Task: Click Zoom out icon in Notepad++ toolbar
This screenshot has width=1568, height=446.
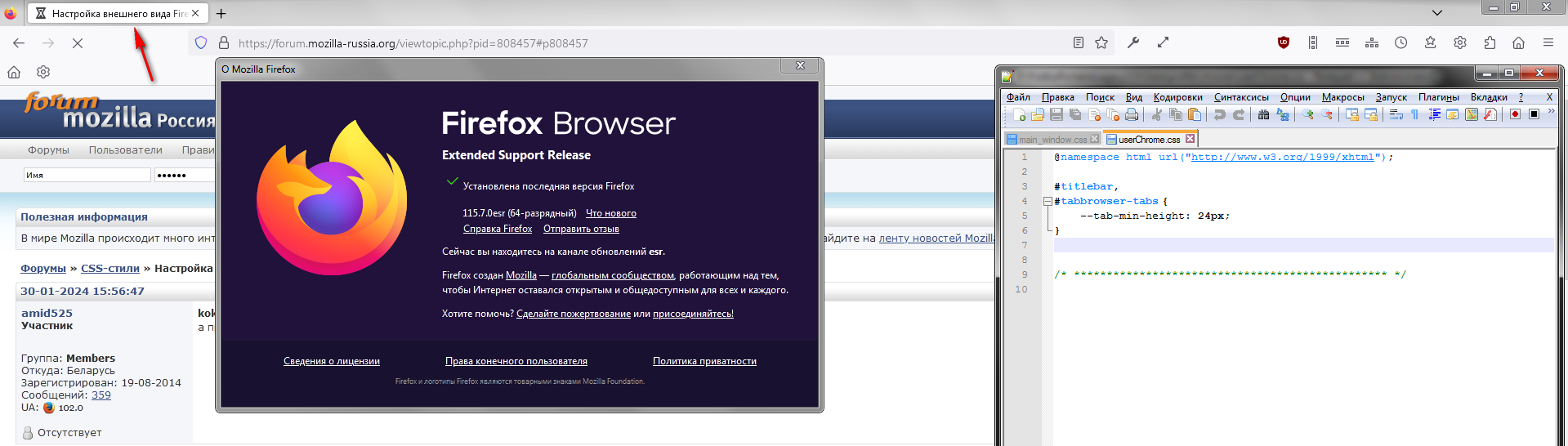Action: 1327,114
